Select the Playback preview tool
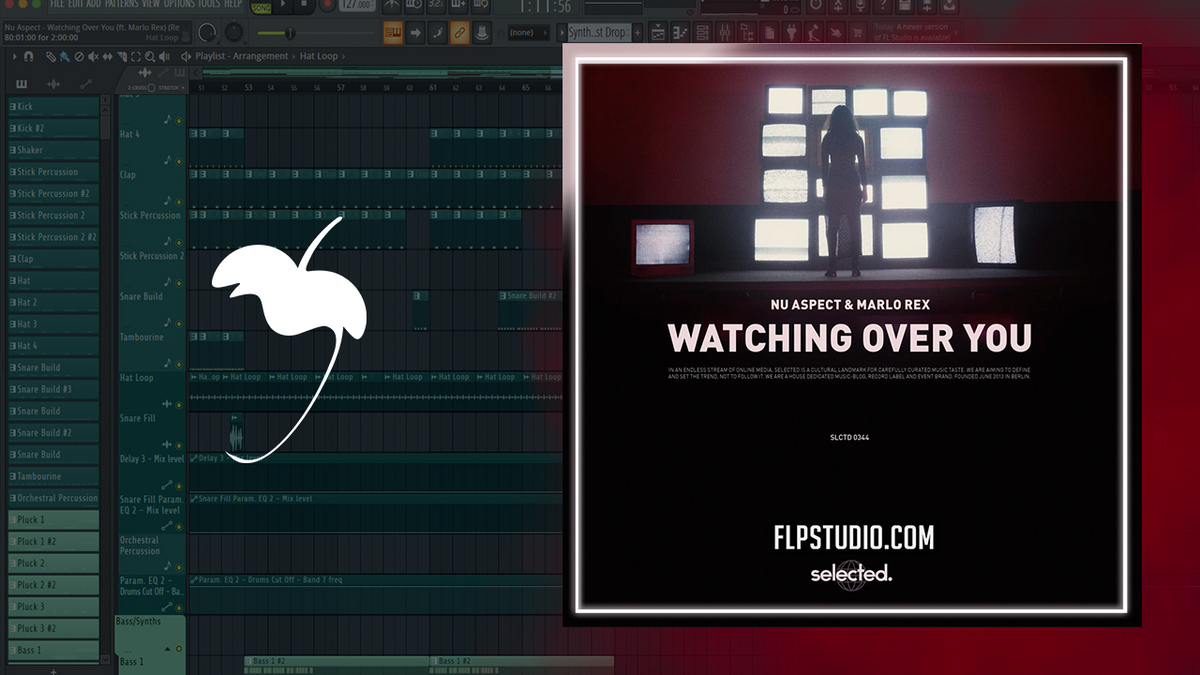This screenshot has height=675, width=1200. tap(164, 56)
